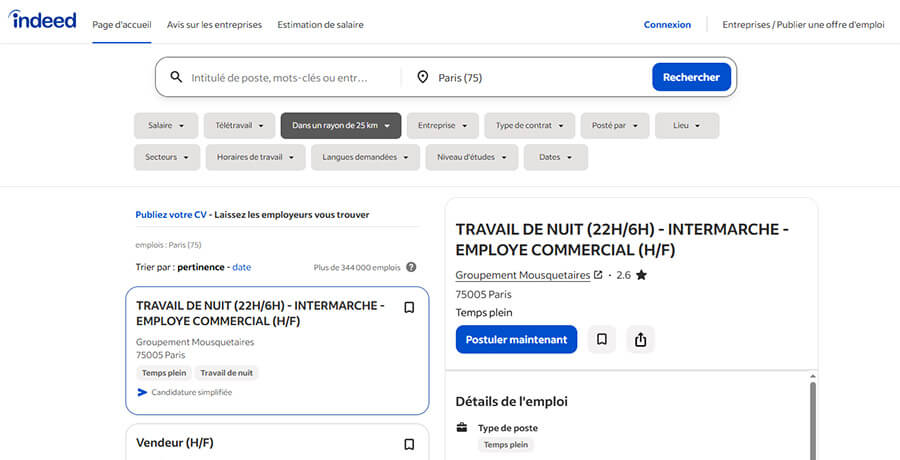Click the help icon next to job count
The width and height of the screenshot is (900, 460).
tap(411, 267)
